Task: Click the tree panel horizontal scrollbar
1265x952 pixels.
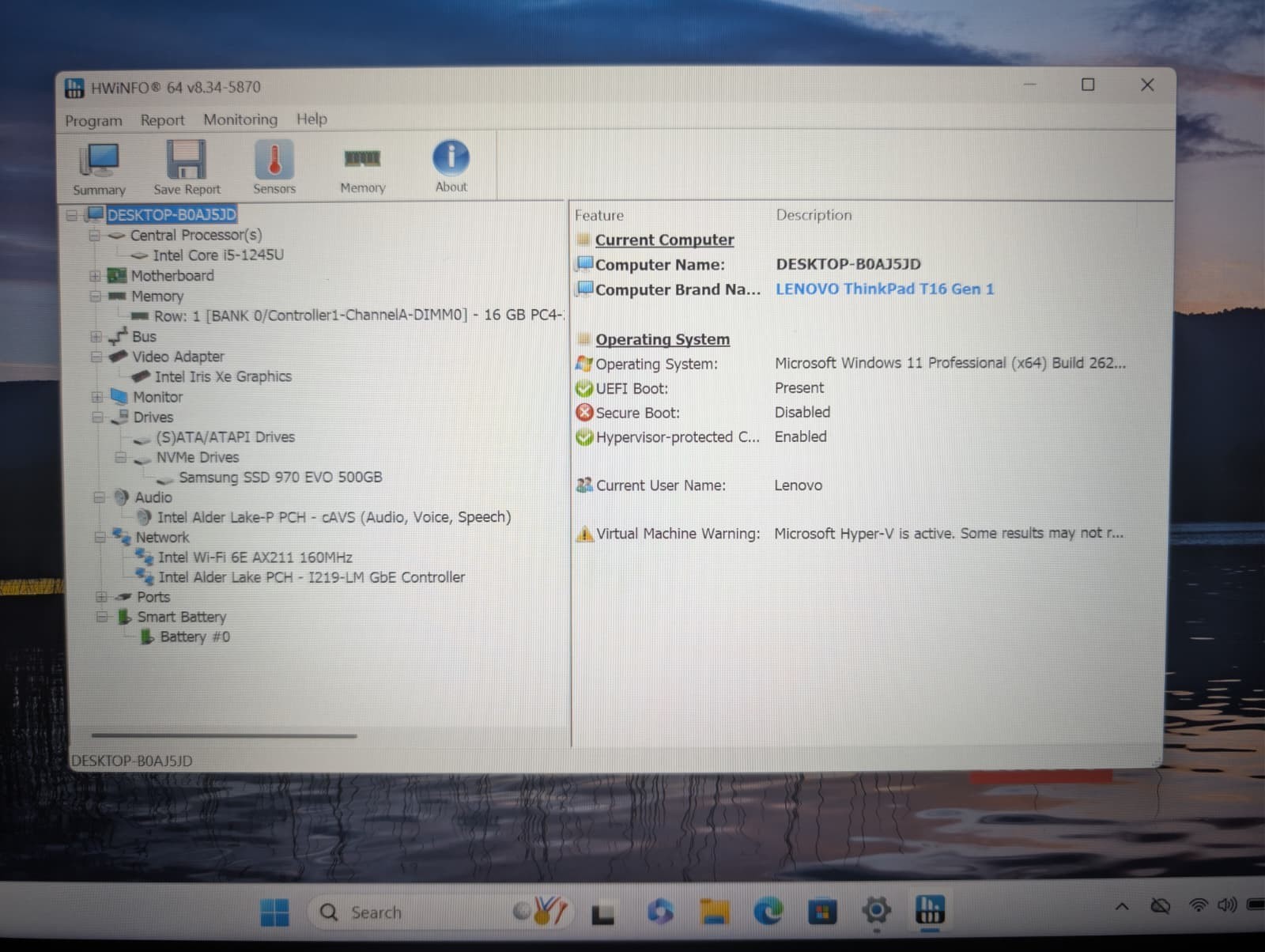Action: click(224, 736)
